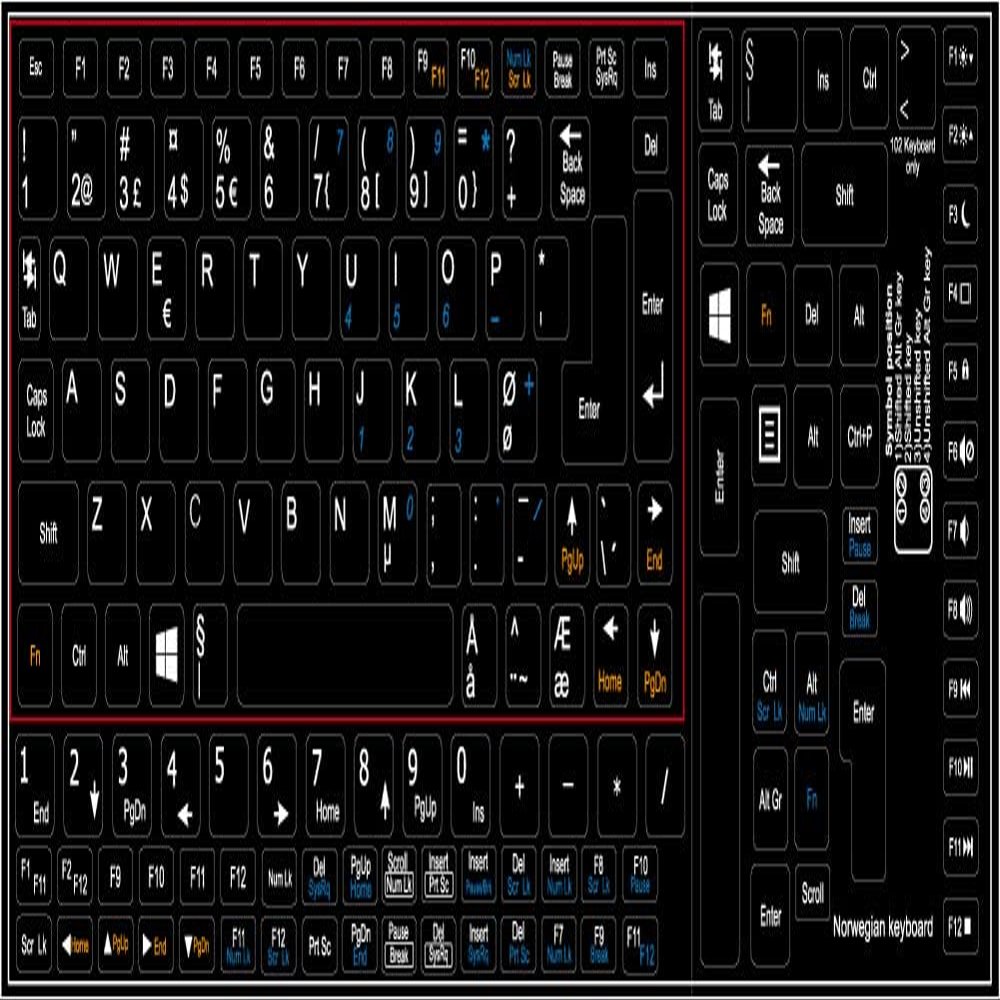The image size is (1000, 1000).
Task: Select the F11 next track key
Action: pos(960,846)
